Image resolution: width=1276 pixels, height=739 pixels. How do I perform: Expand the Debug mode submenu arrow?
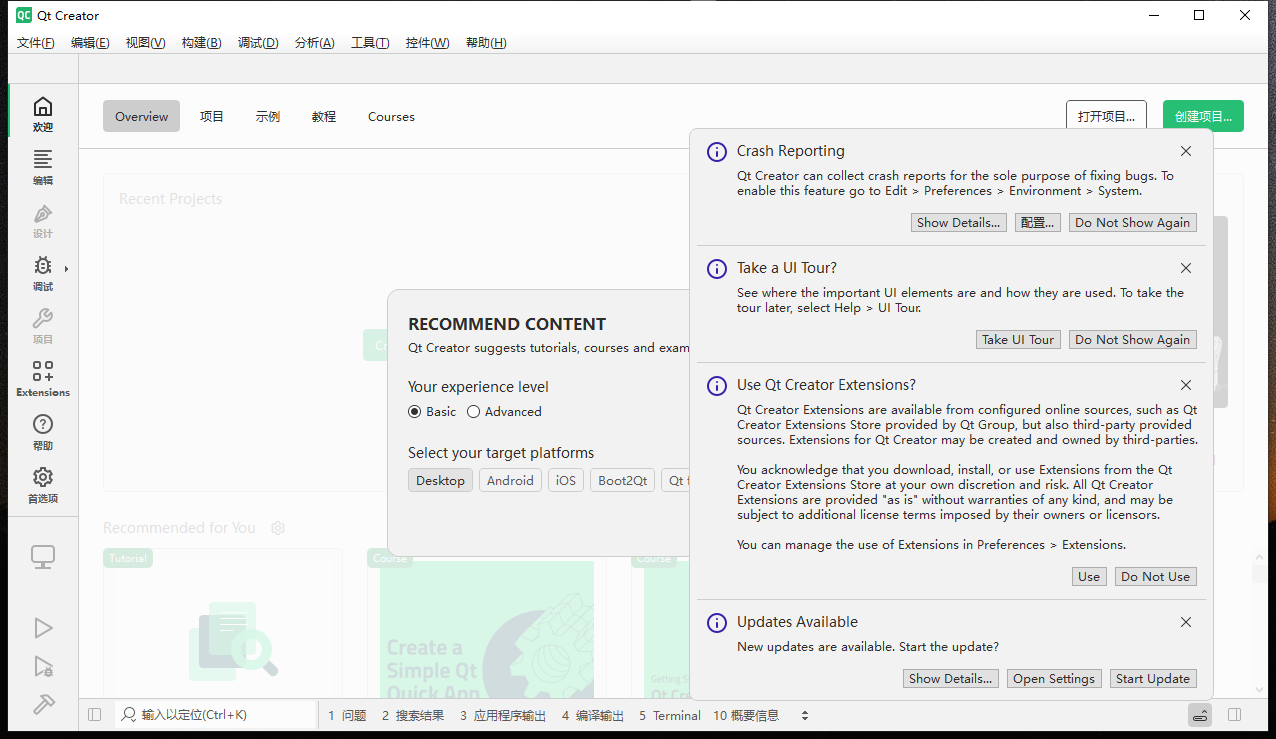67,268
